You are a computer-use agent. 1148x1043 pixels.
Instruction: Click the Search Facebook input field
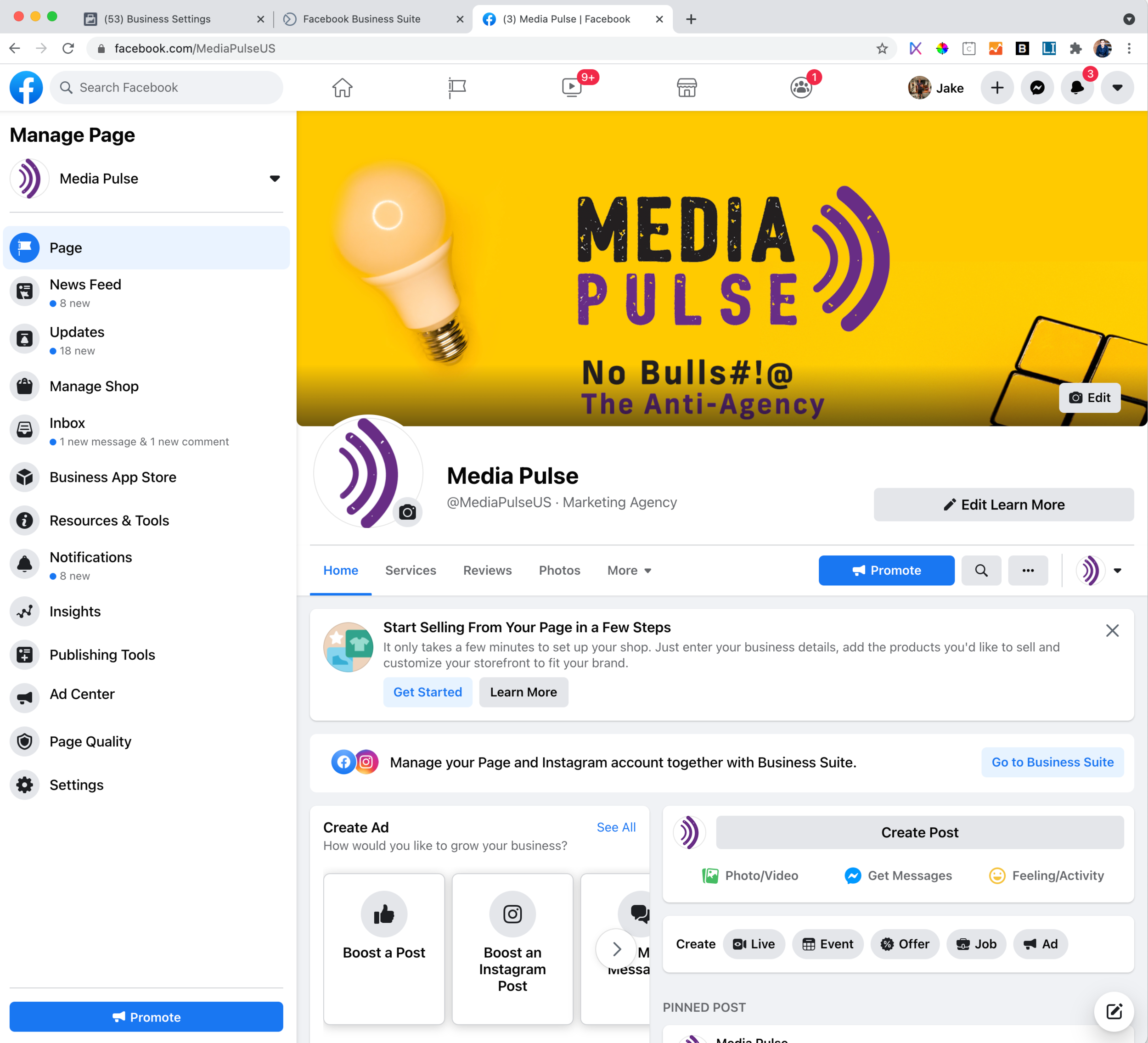click(167, 87)
